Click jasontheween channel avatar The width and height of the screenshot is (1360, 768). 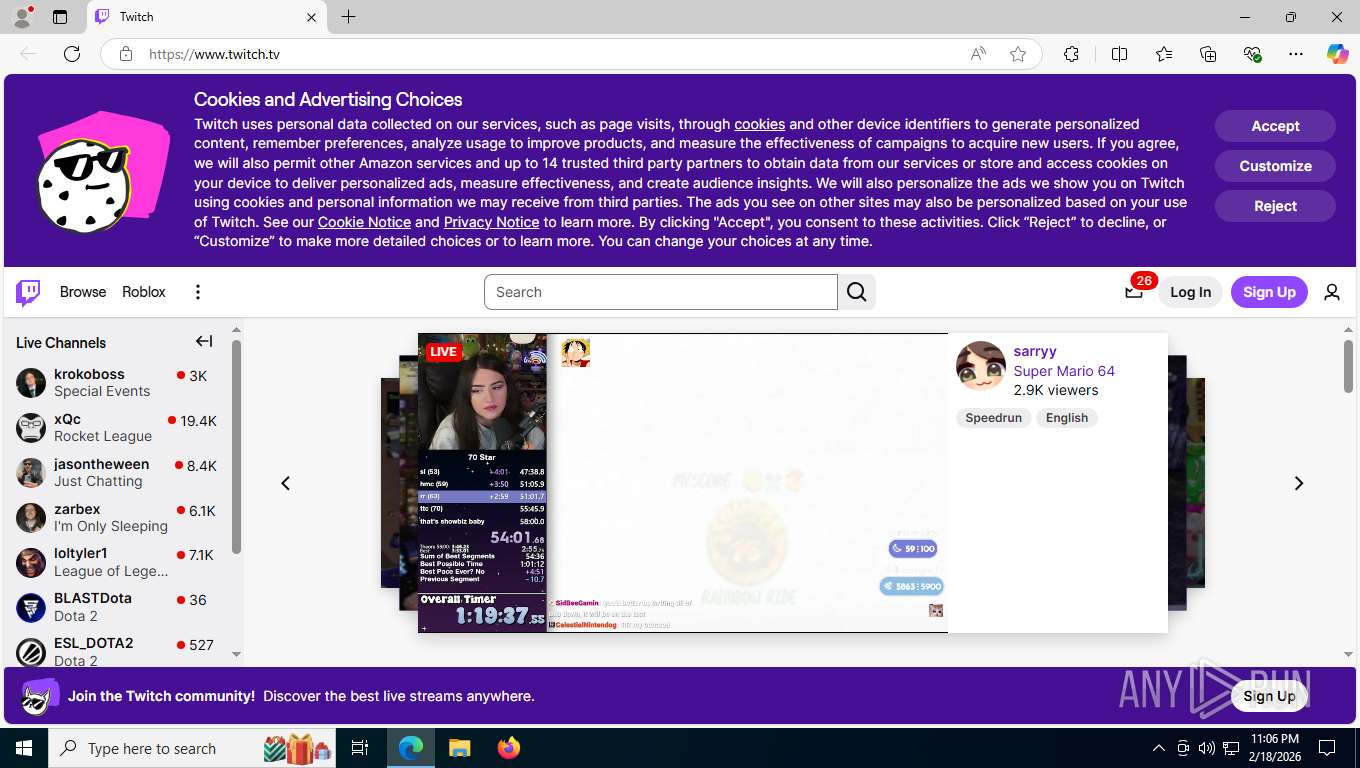tap(31, 472)
